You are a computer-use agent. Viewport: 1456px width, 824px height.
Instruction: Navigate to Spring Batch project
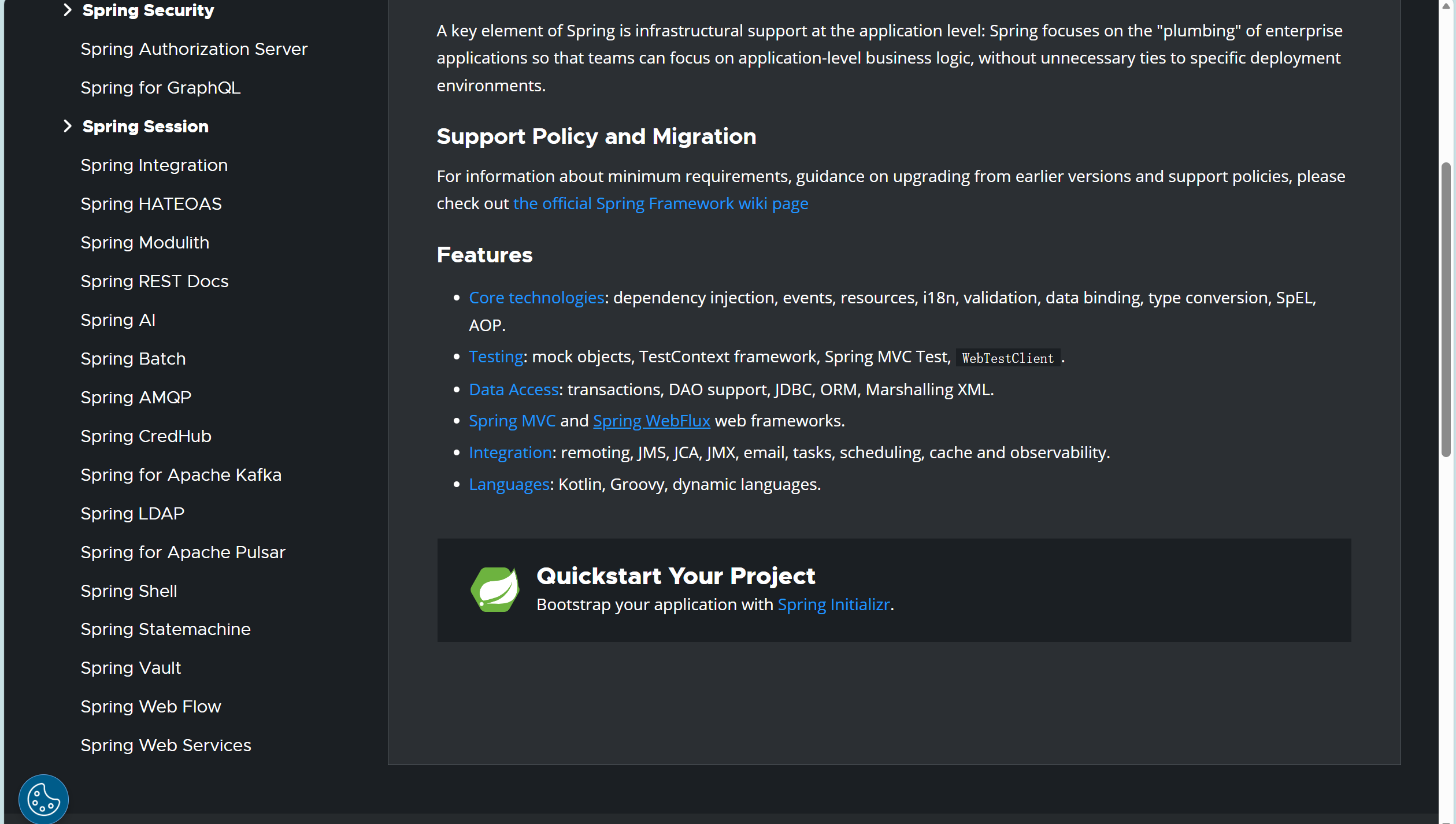(133, 359)
